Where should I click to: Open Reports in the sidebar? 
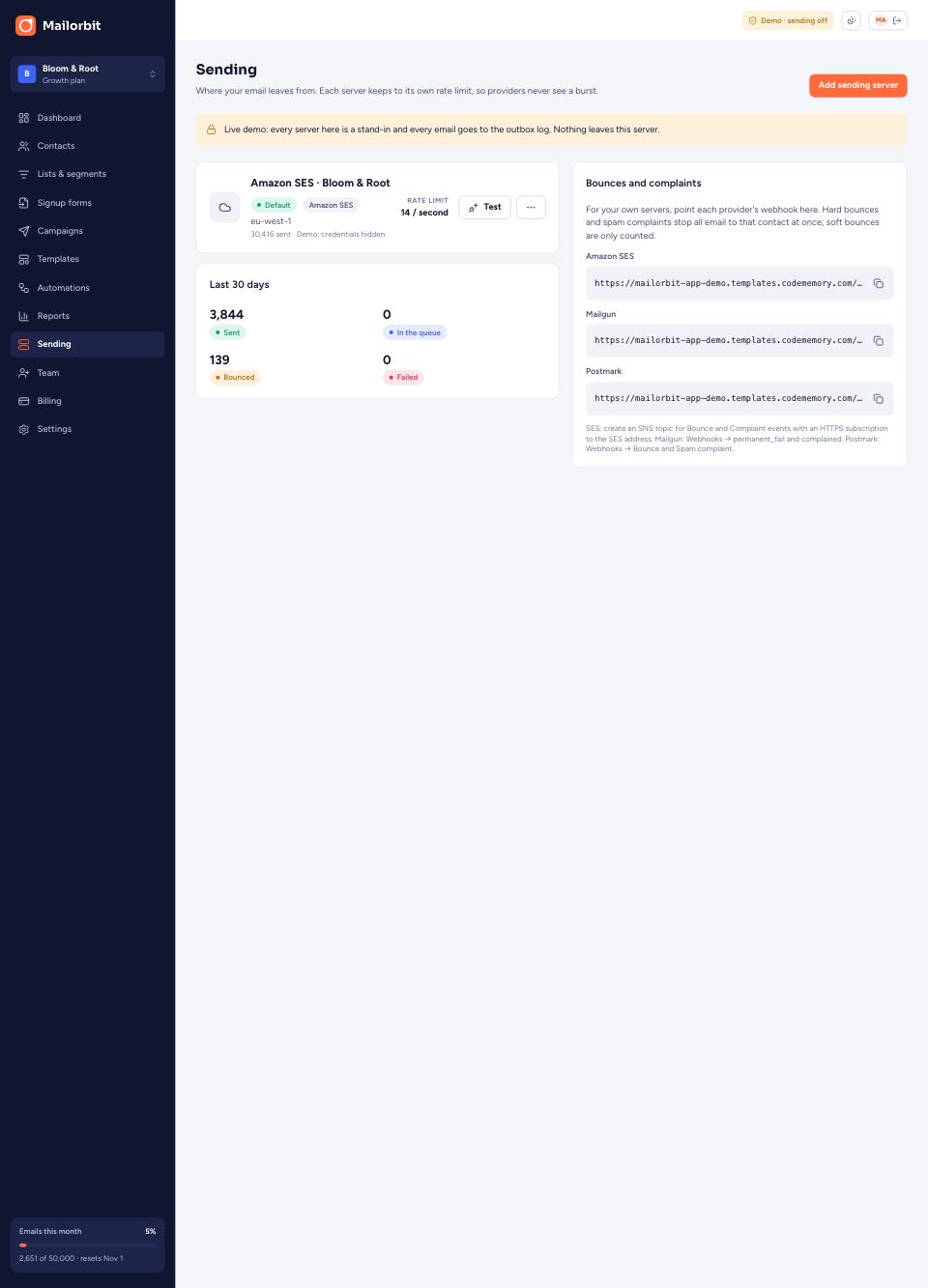87,316
